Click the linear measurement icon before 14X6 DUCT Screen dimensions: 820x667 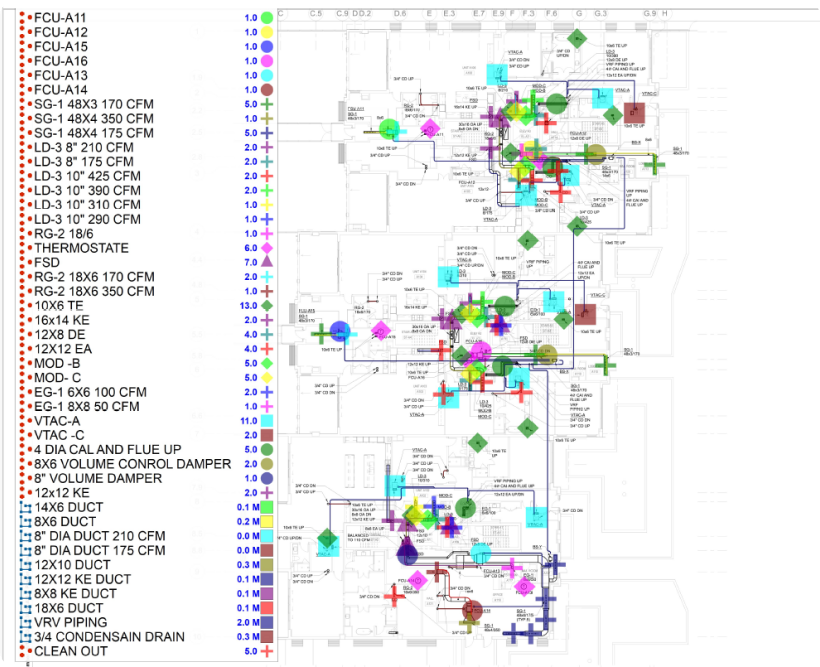[27, 507]
